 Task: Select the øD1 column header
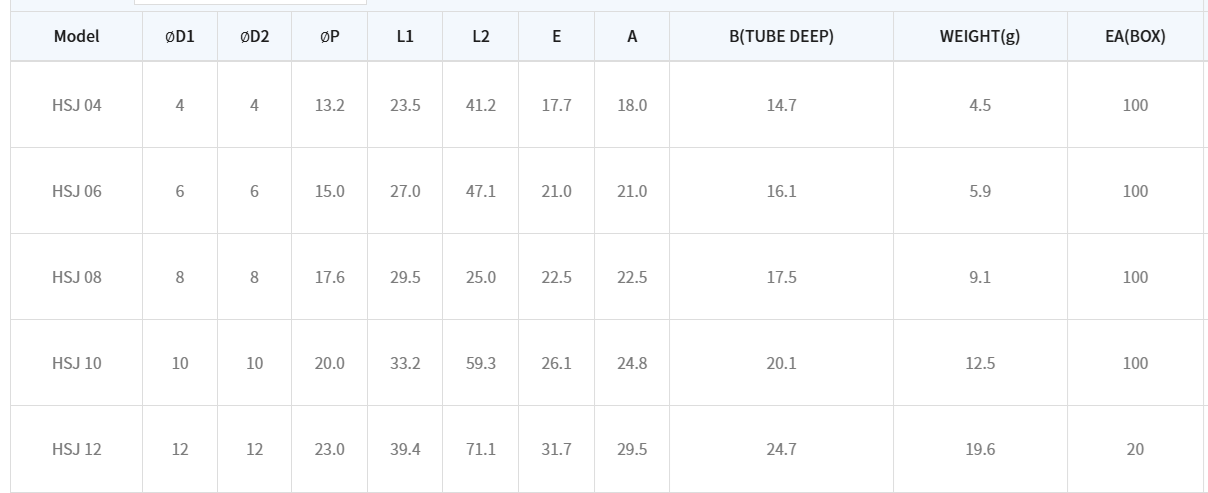pos(180,37)
